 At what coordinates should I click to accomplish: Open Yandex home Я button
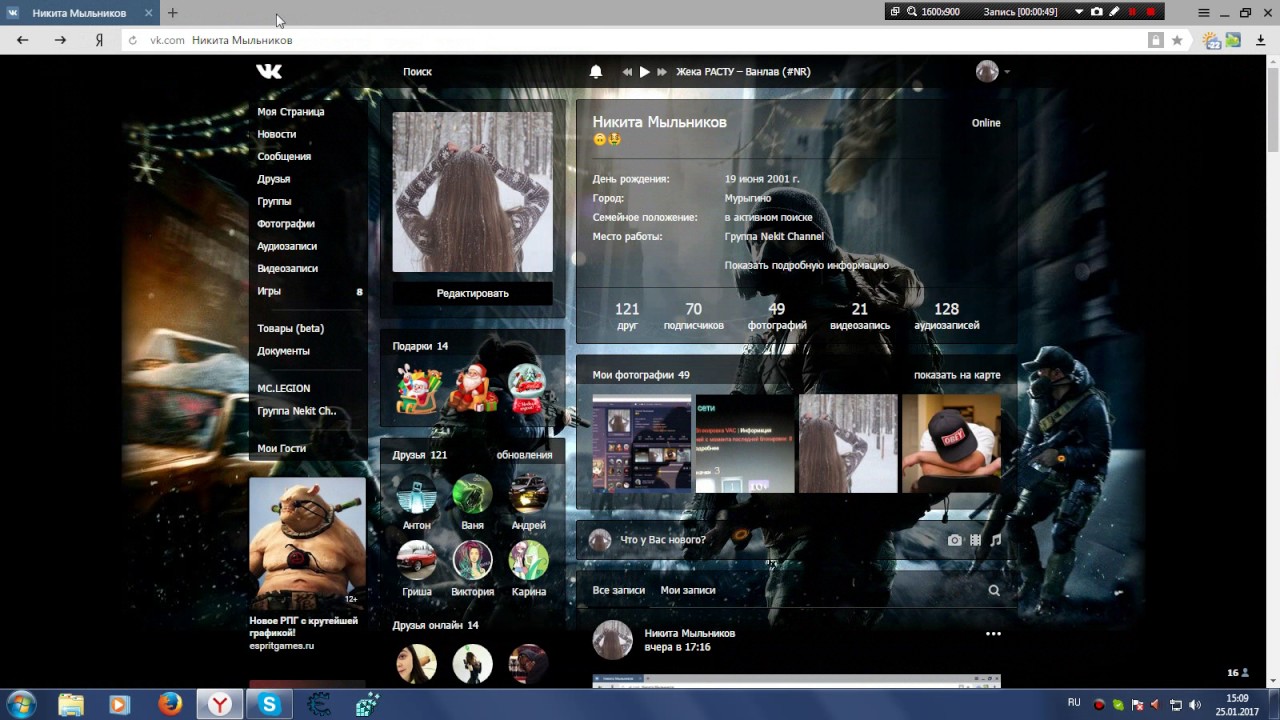[x=99, y=40]
